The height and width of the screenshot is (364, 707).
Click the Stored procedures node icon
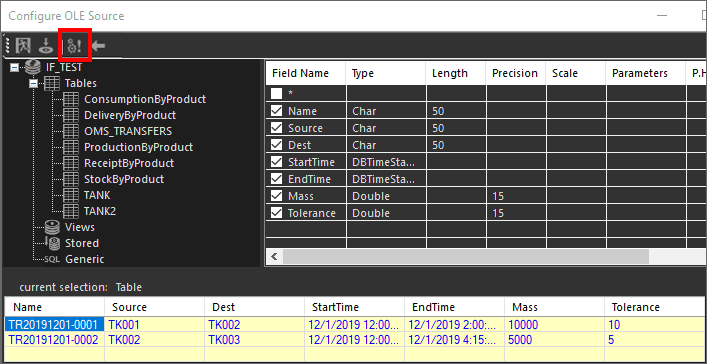pos(52,243)
